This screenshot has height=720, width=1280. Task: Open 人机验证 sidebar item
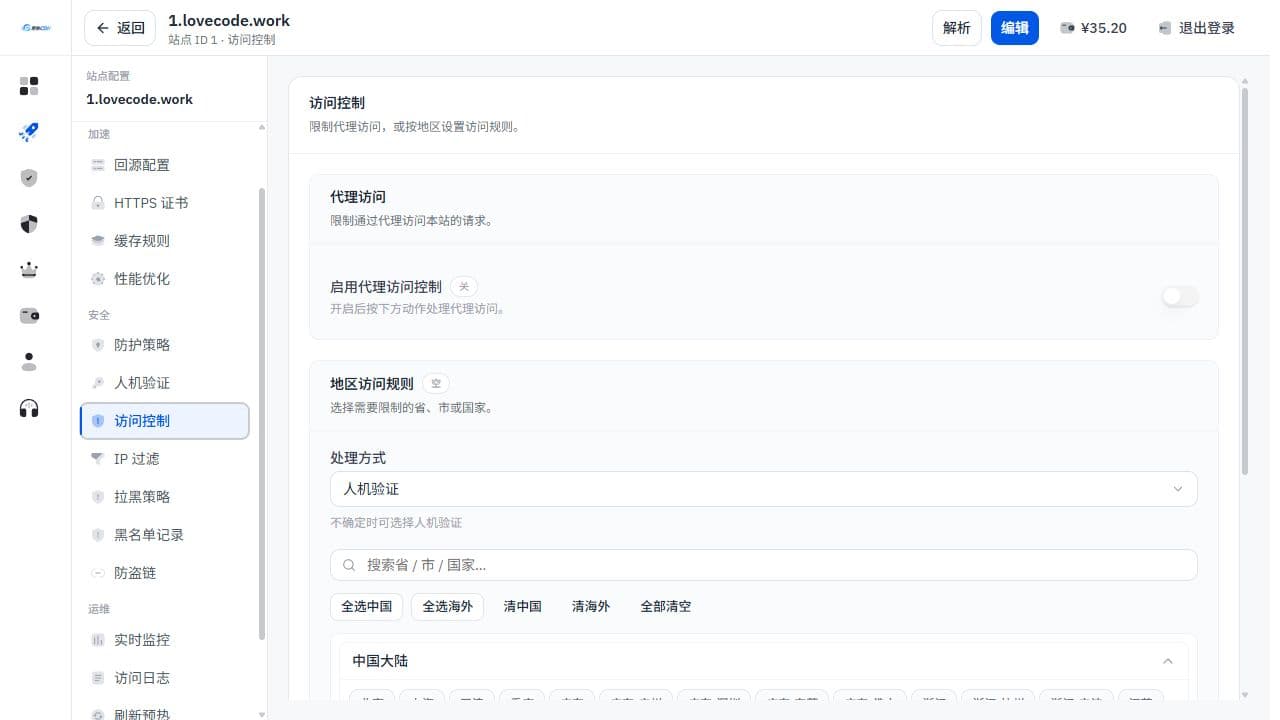point(165,383)
